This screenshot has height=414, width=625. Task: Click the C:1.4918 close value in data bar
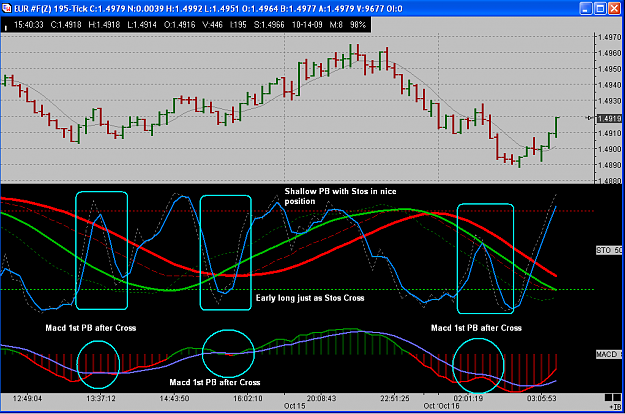click(x=66, y=25)
